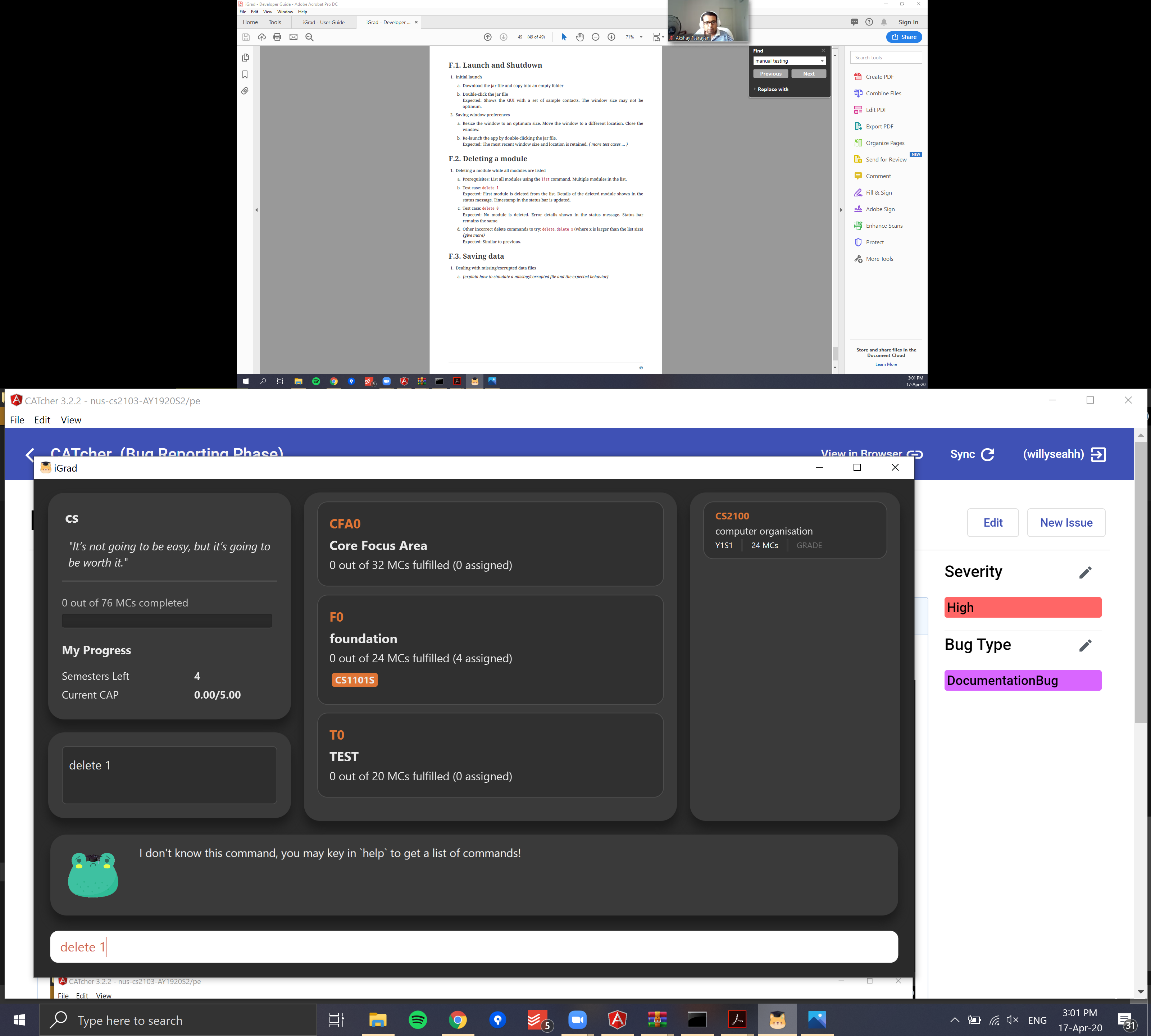The width and height of the screenshot is (1151, 1036).
Task: Open the Acrobat bookmarks panel icon
Action: click(245, 74)
